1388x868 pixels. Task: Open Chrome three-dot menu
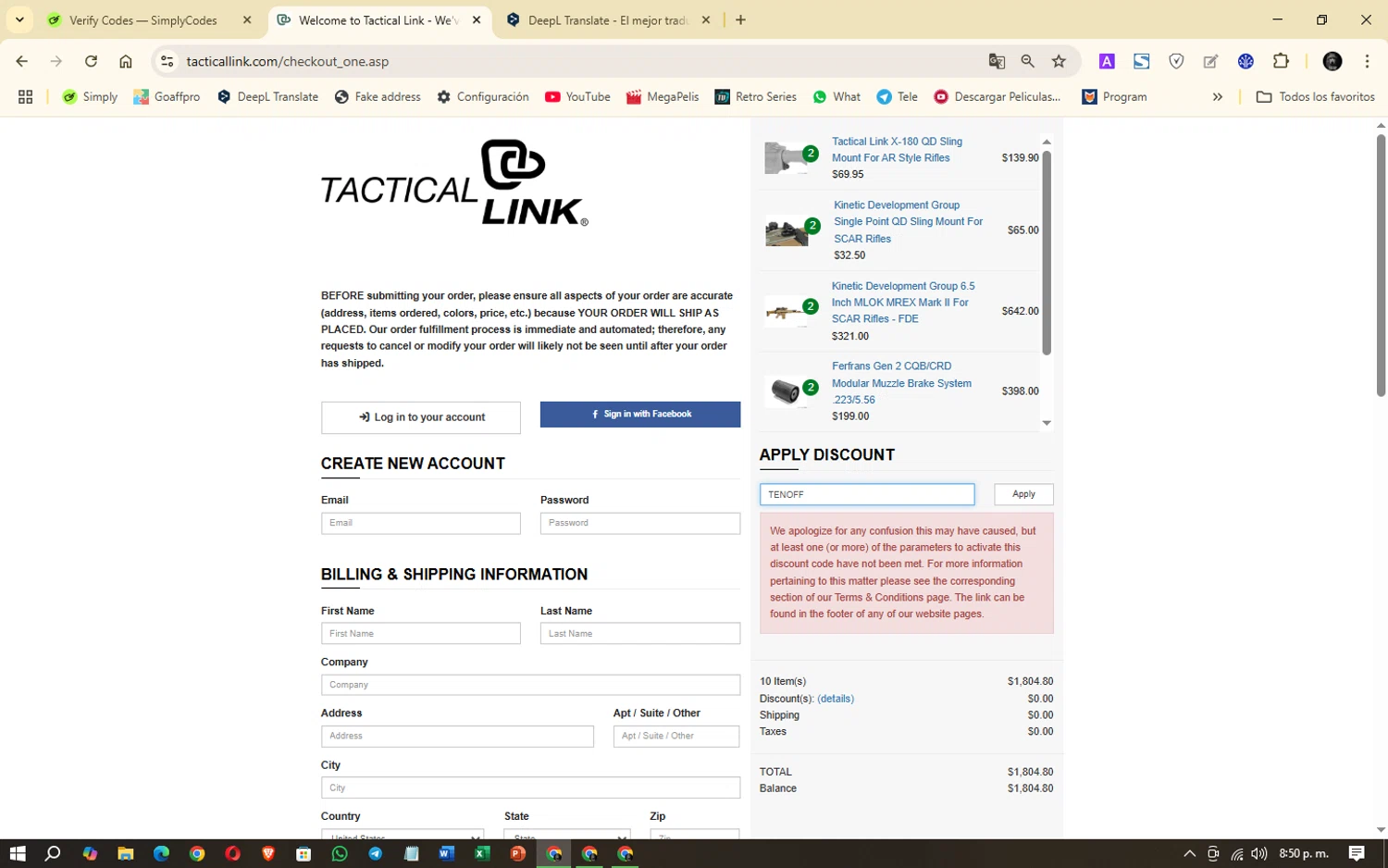[1367, 61]
